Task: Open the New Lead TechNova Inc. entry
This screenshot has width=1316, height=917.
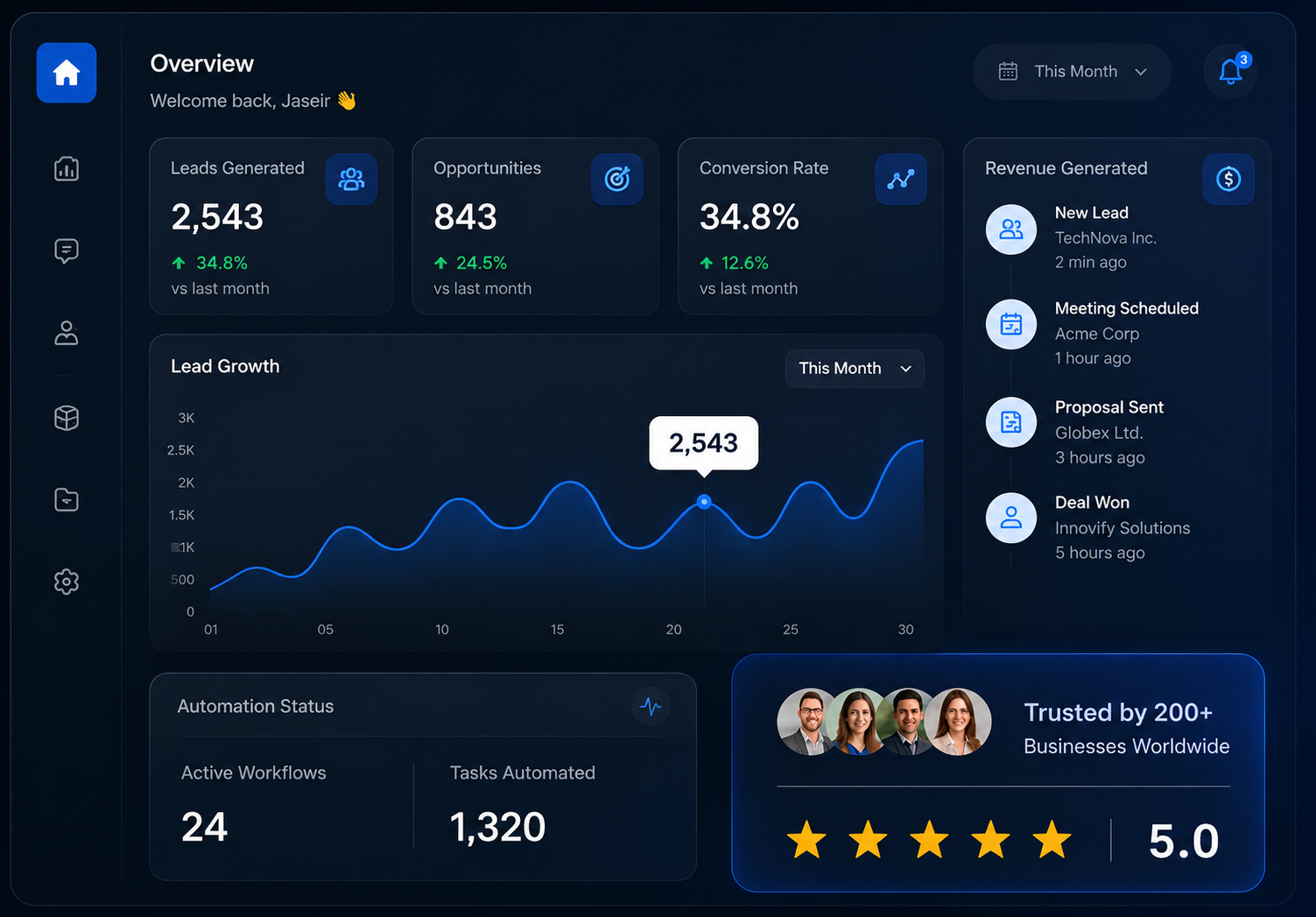Action: tap(1108, 237)
